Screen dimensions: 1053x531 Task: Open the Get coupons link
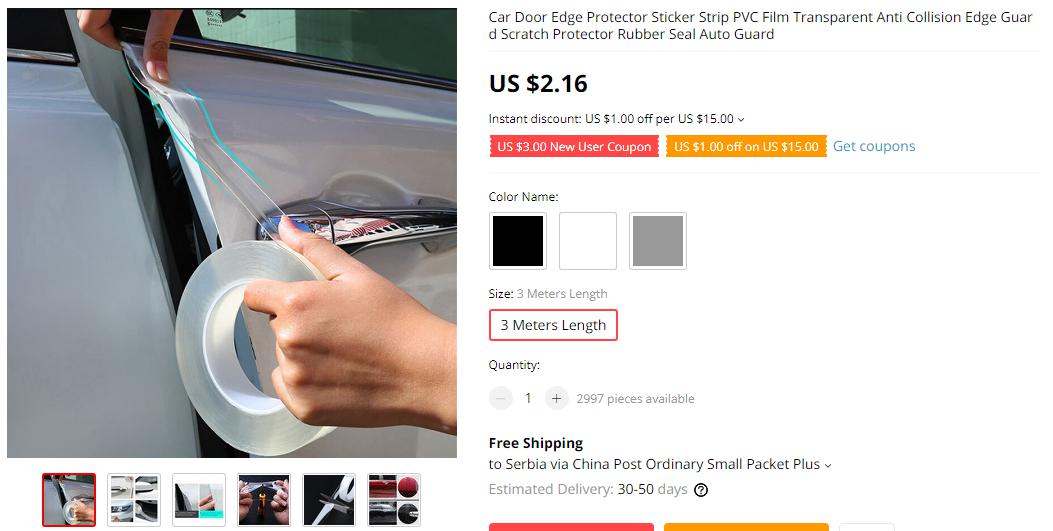point(874,146)
